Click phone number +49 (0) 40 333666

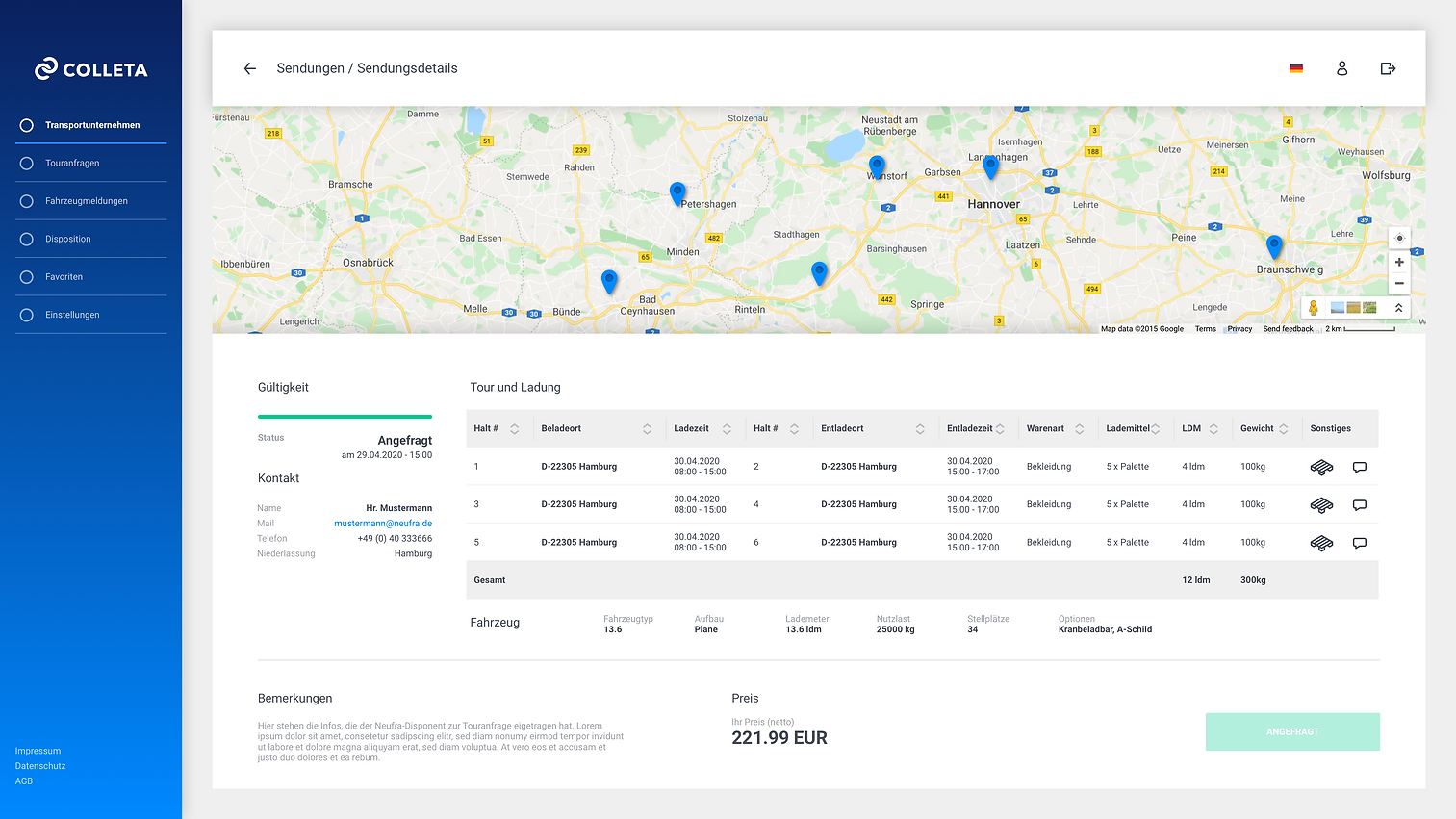tap(395, 539)
